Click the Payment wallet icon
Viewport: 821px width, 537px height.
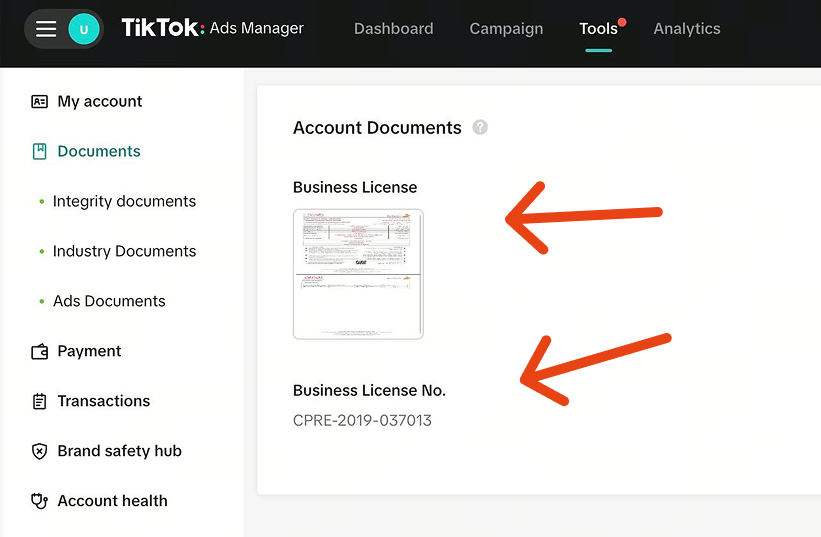(39, 352)
